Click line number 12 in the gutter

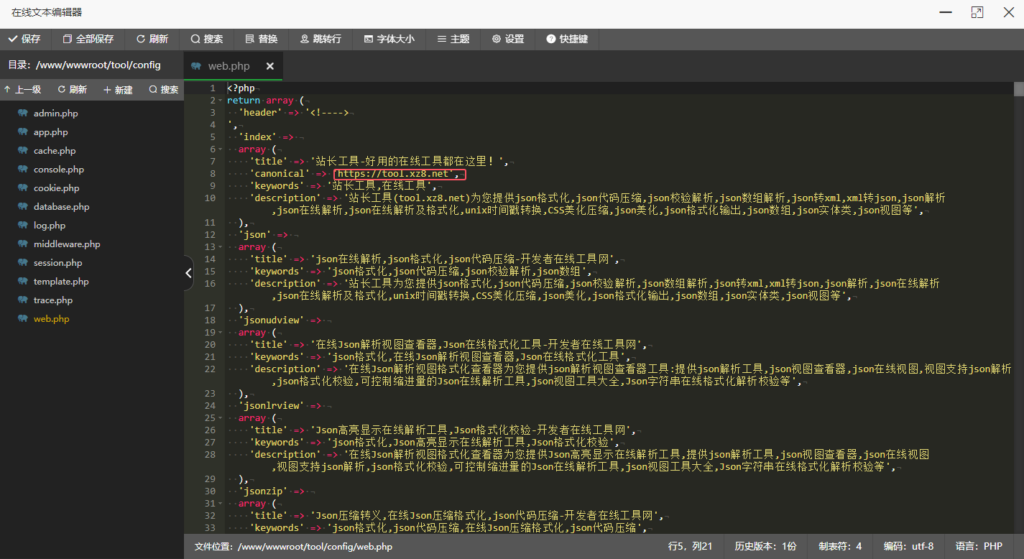[x=210, y=234]
